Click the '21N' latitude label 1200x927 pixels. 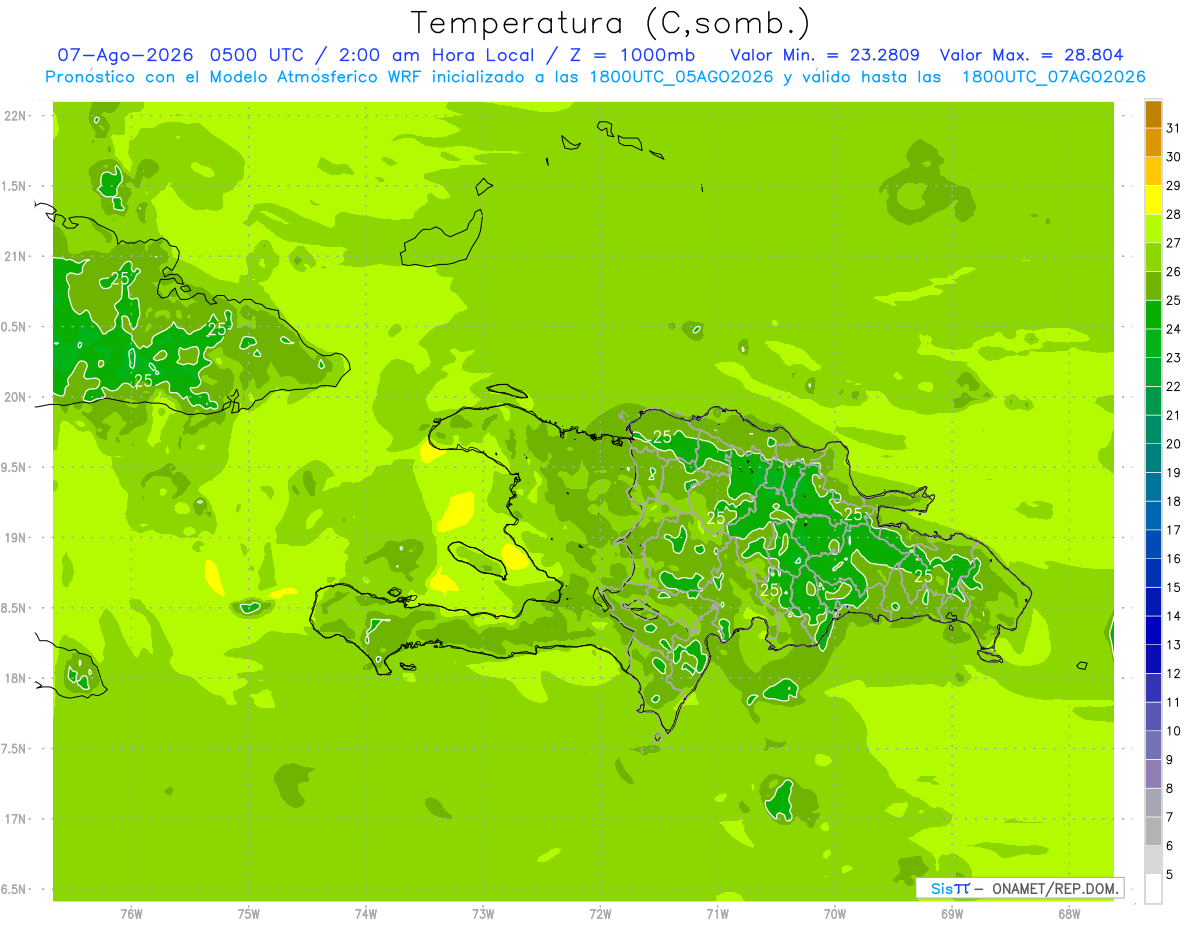16,256
